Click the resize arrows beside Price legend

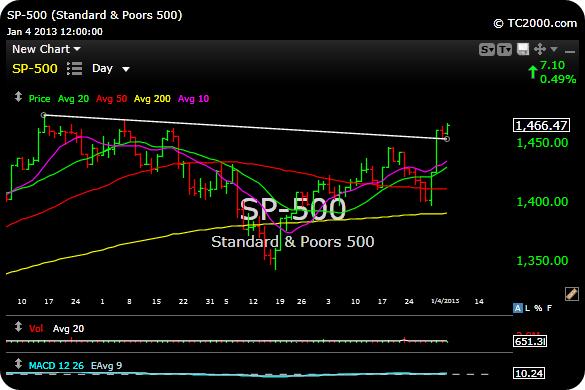(18, 97)
